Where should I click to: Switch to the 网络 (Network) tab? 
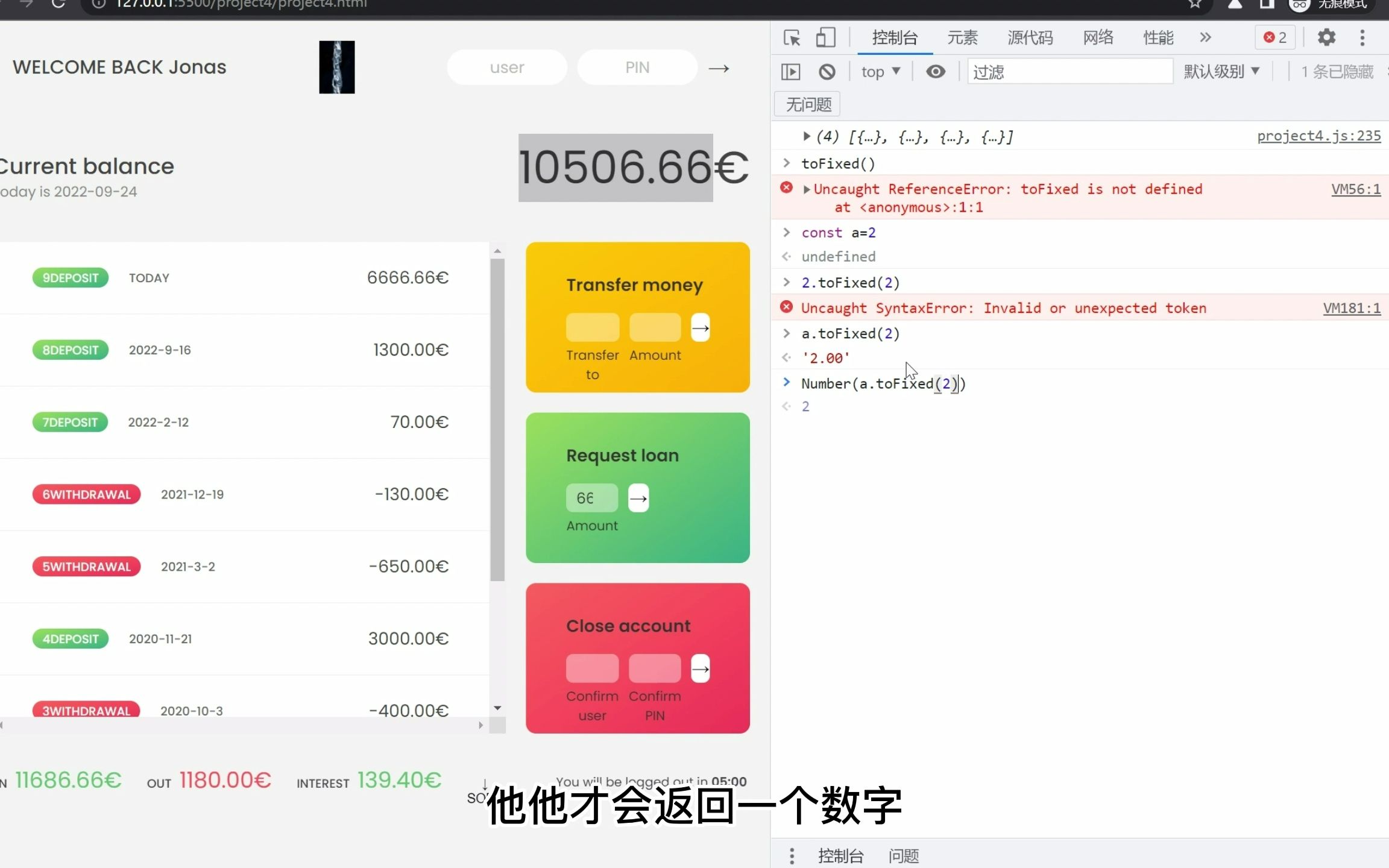click(x=1098, y=37)
